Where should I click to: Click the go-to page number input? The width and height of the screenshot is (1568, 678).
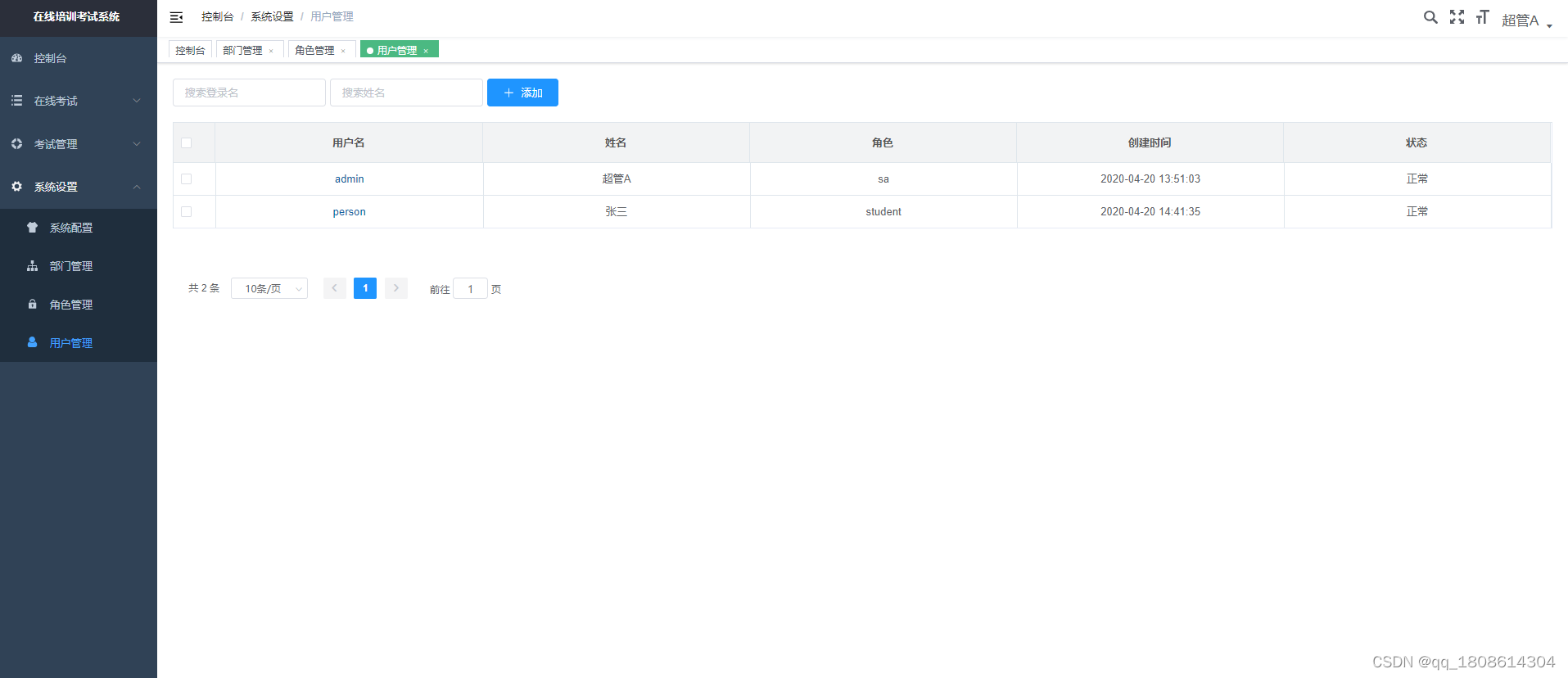click(x=470, y=288)
